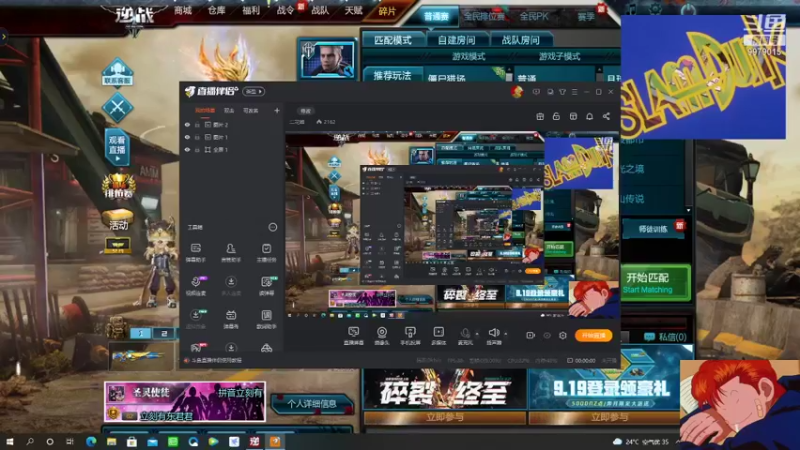This screenshot has width=800, height=450.
Task: Open 仓库 in game top menu
Action: (x=216, y=10)
